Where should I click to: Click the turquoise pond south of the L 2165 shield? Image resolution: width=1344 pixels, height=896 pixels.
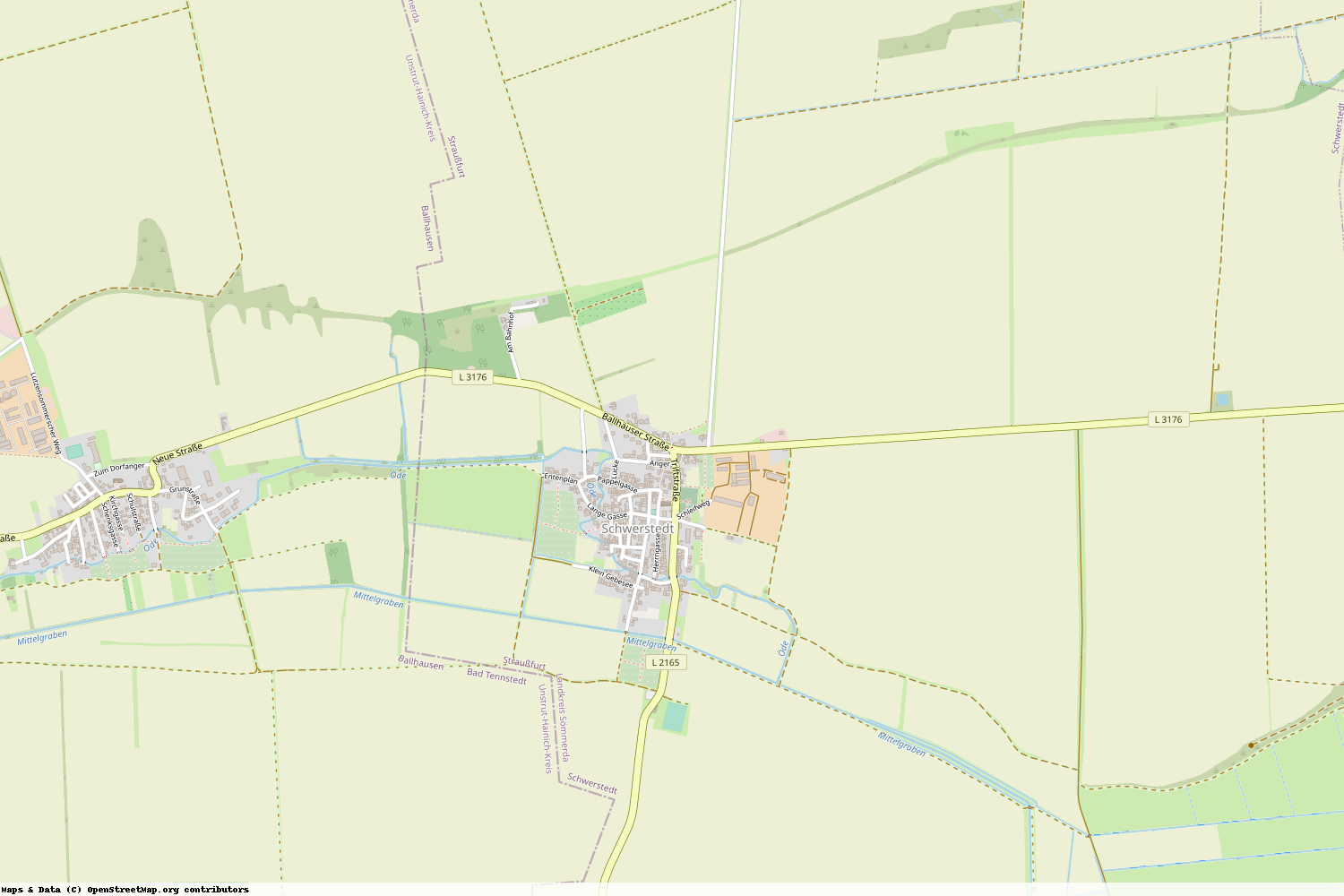tap(674, 716)
